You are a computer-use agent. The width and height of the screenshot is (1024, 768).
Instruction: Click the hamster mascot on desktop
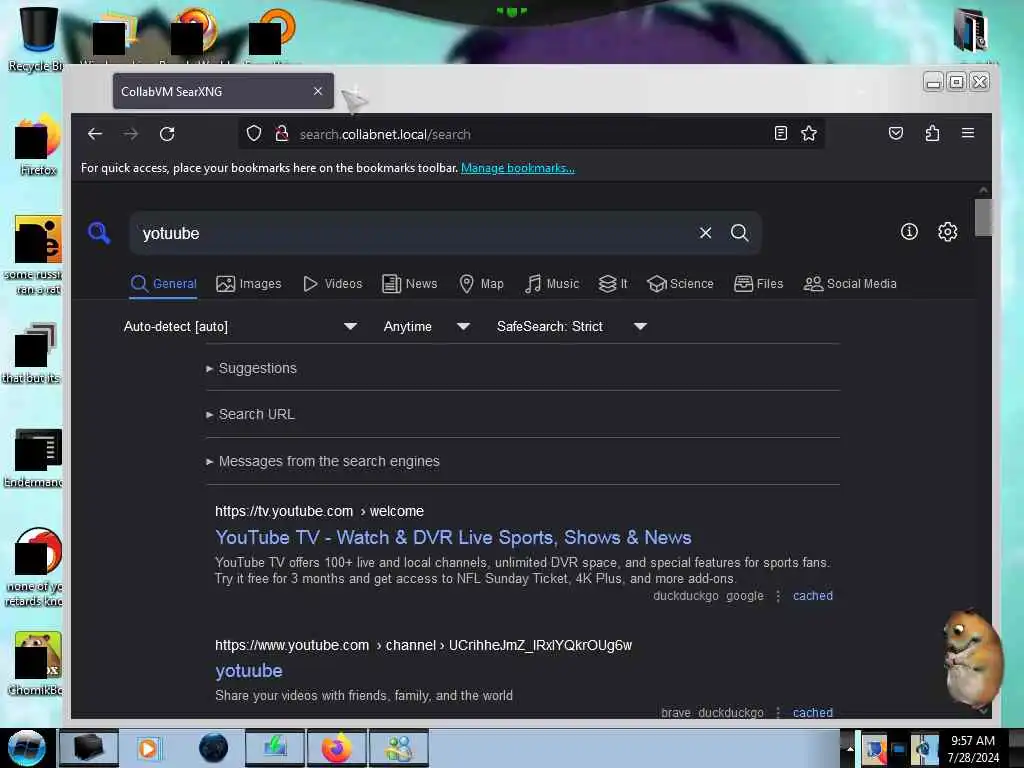click(972, 658)
